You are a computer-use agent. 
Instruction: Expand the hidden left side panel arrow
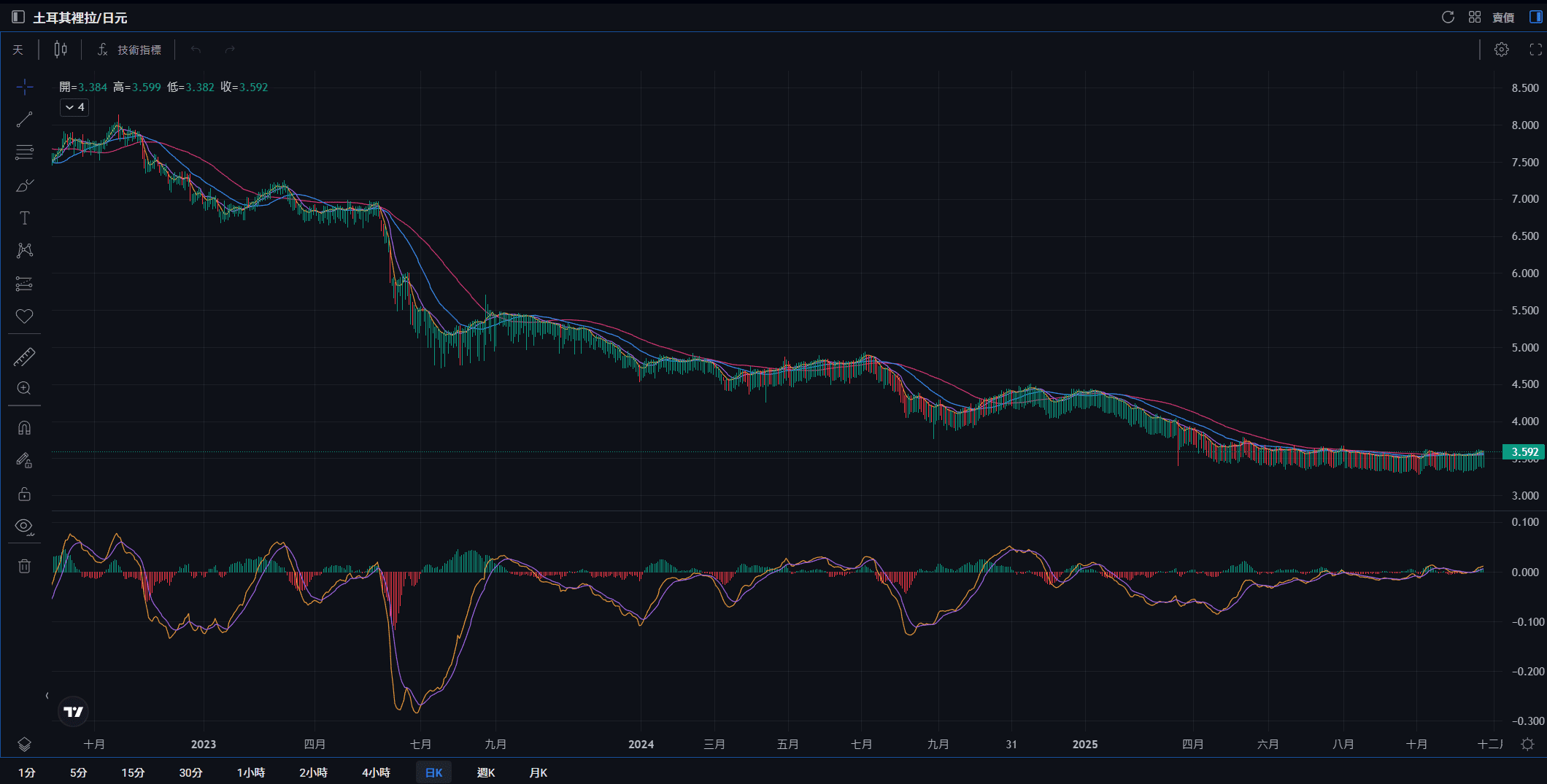[x=47, y=696]
